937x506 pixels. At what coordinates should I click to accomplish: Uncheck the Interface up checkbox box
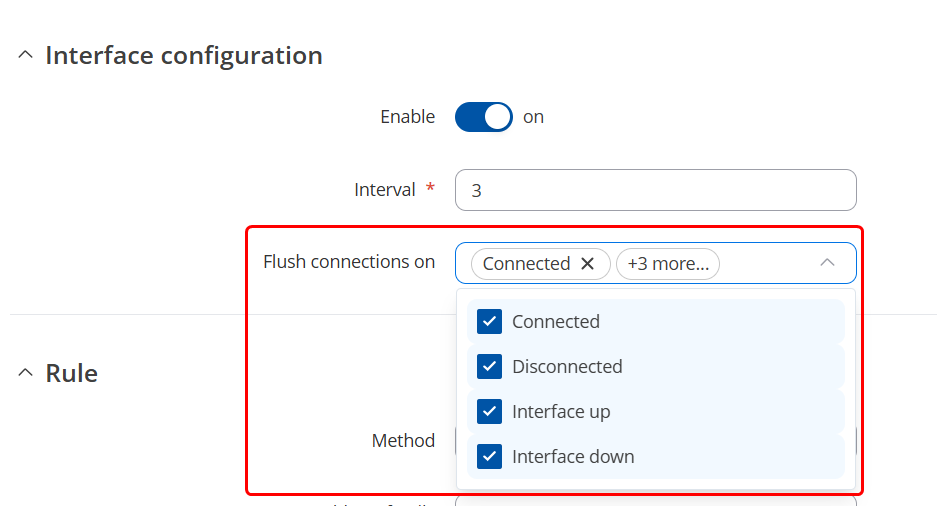(489, 411)
